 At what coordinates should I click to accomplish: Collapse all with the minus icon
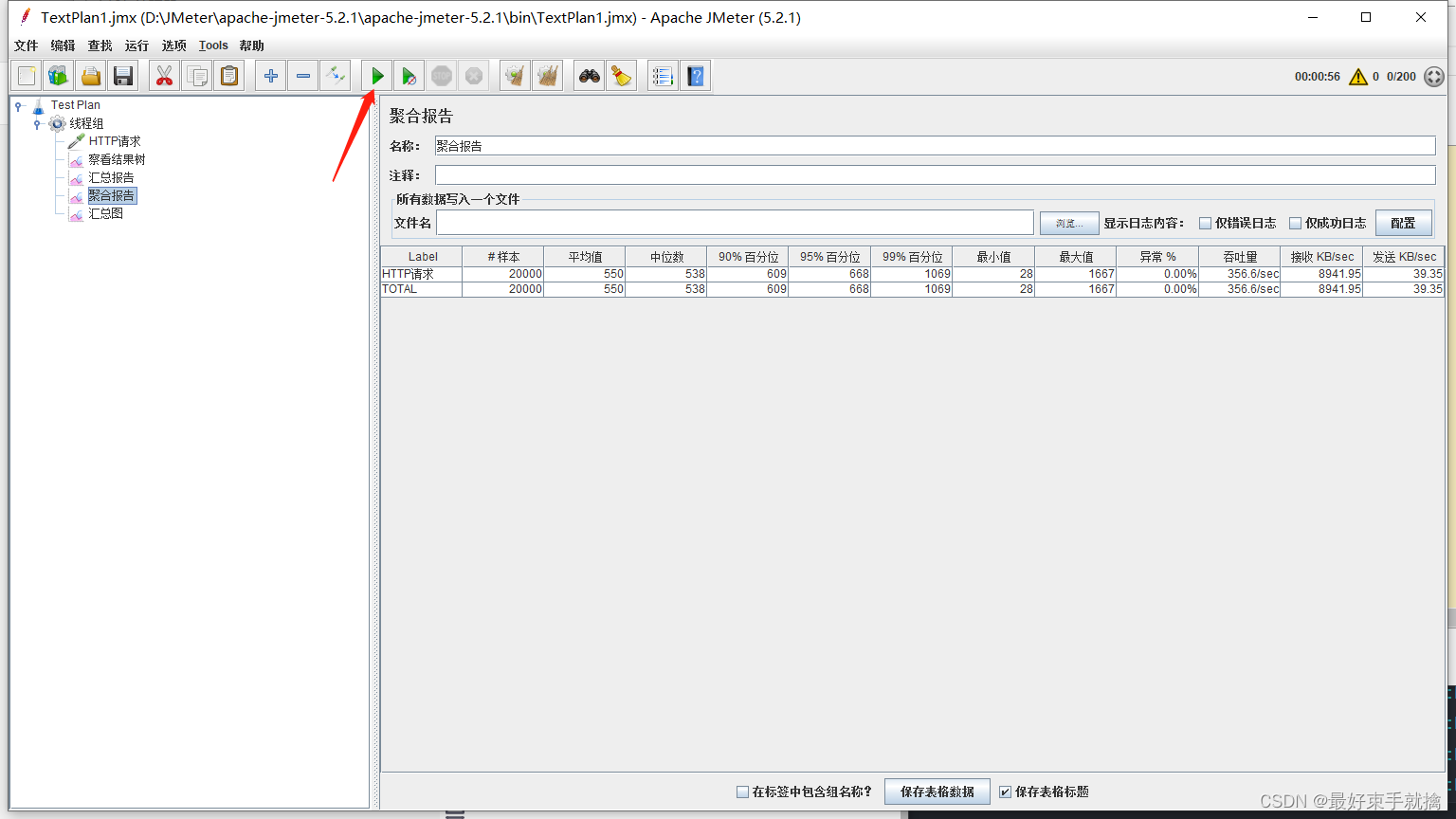303,76
